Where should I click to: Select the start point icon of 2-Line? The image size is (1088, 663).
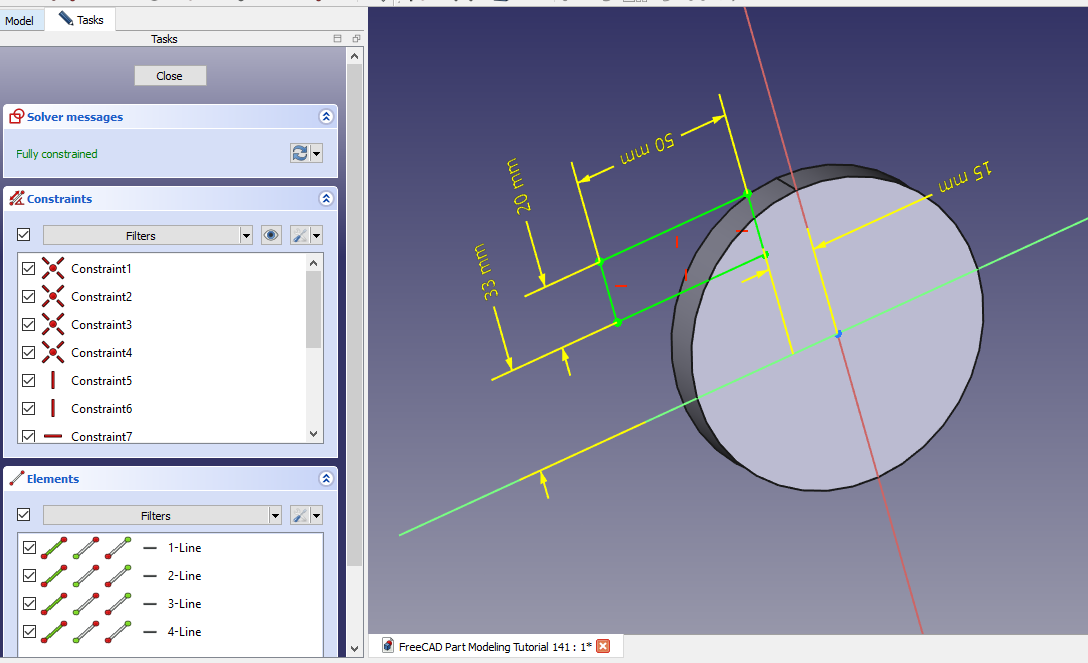(86, 576)
